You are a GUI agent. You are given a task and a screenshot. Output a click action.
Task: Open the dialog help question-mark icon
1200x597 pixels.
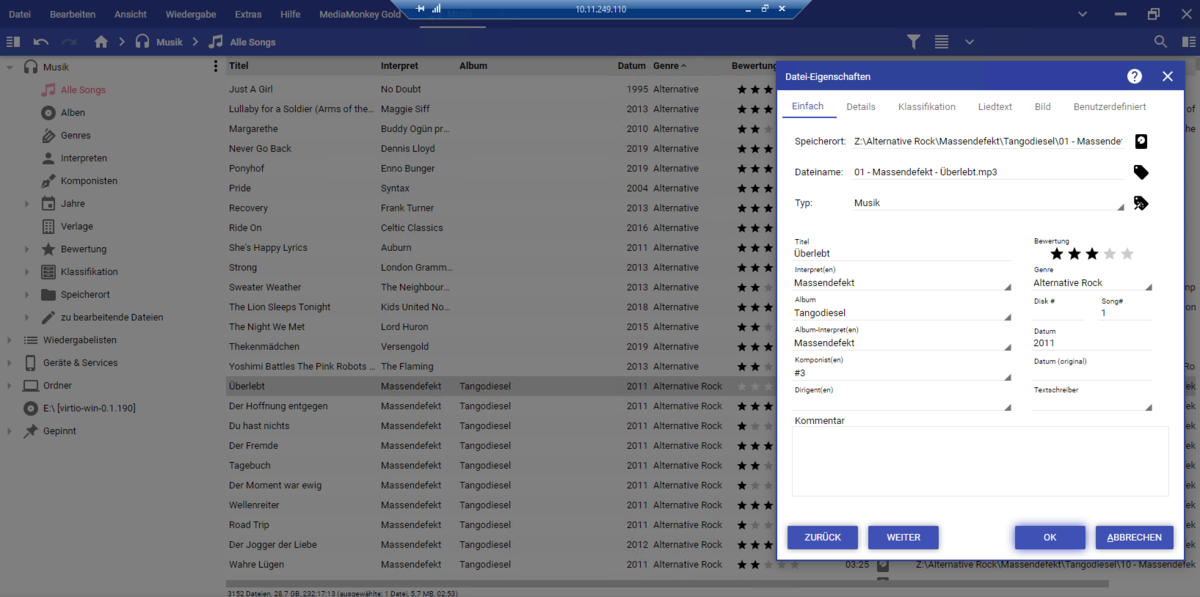(1134, 76)
